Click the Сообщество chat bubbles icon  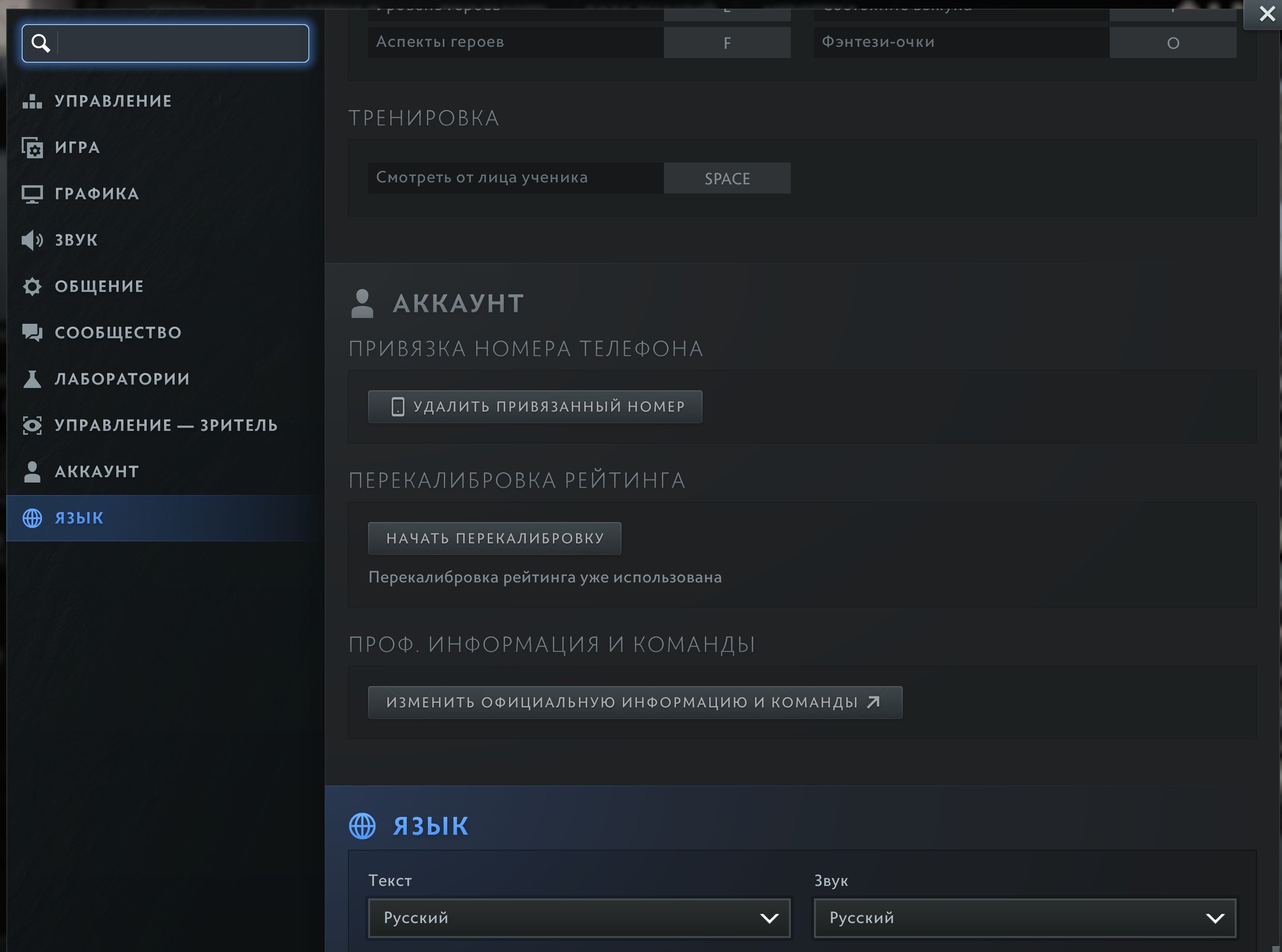pos(32,332)
